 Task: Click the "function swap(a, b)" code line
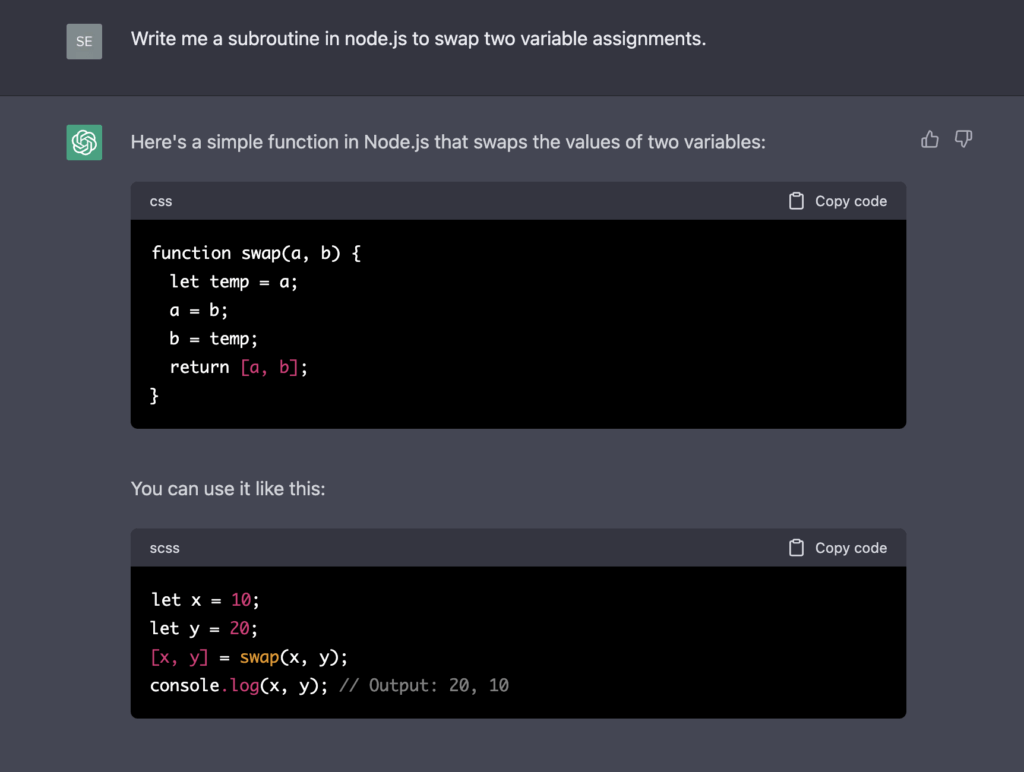(x=255, y=253)
